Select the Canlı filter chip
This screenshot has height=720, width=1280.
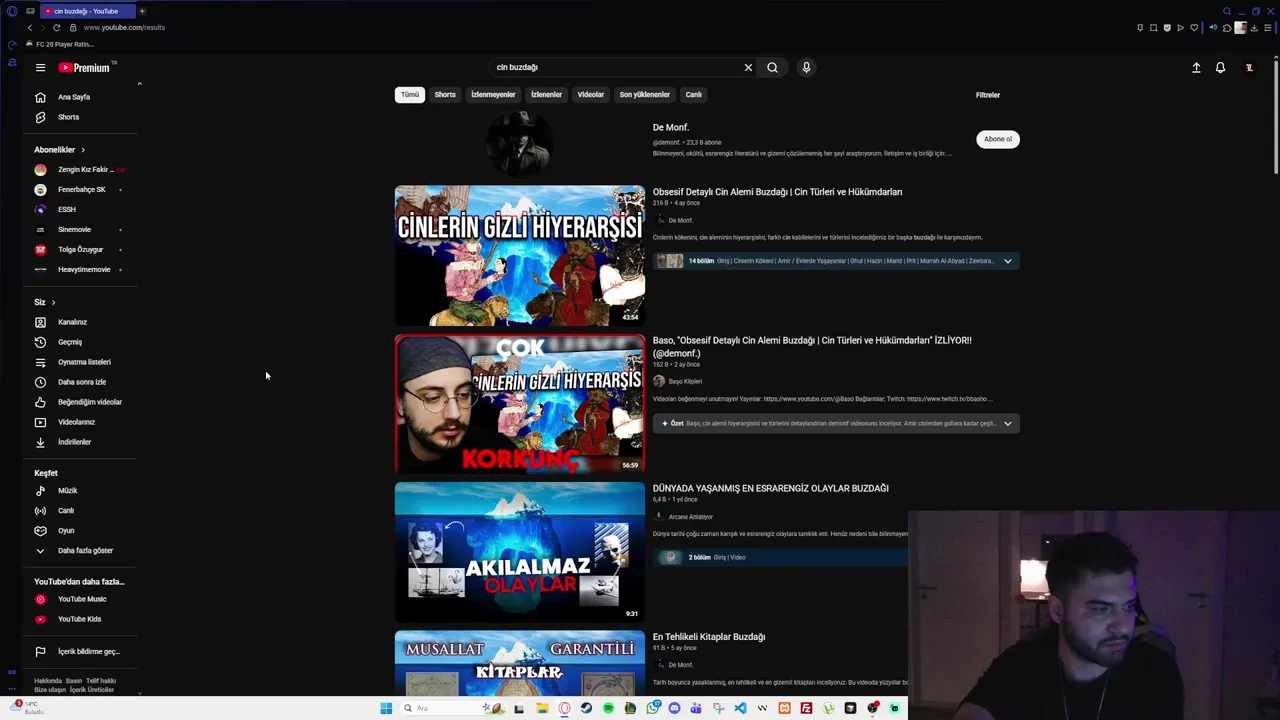[x=694, y=95]
